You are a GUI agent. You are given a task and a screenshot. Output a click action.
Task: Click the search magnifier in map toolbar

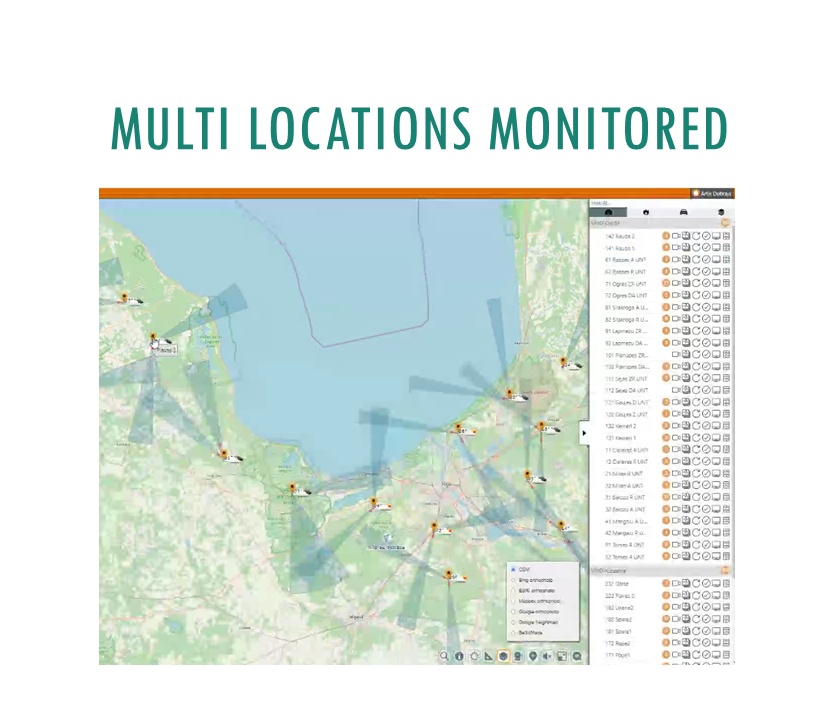tap(444, 657)
